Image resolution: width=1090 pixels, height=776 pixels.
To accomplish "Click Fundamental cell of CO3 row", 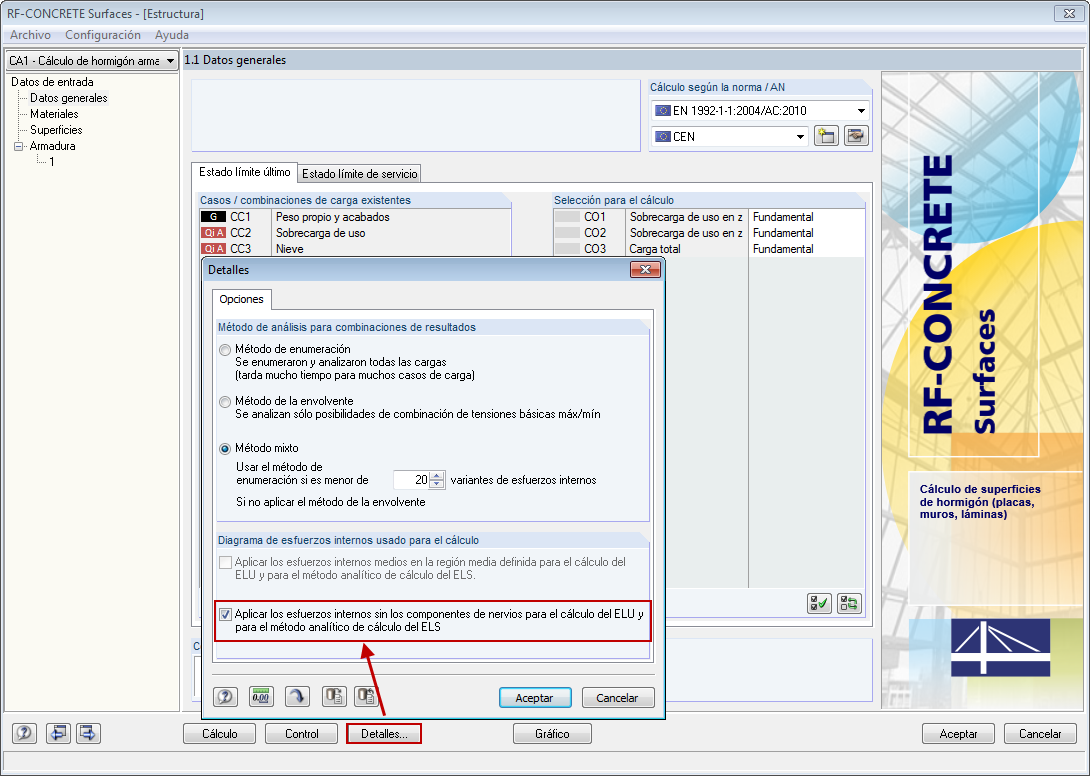I will click(806, 249).
